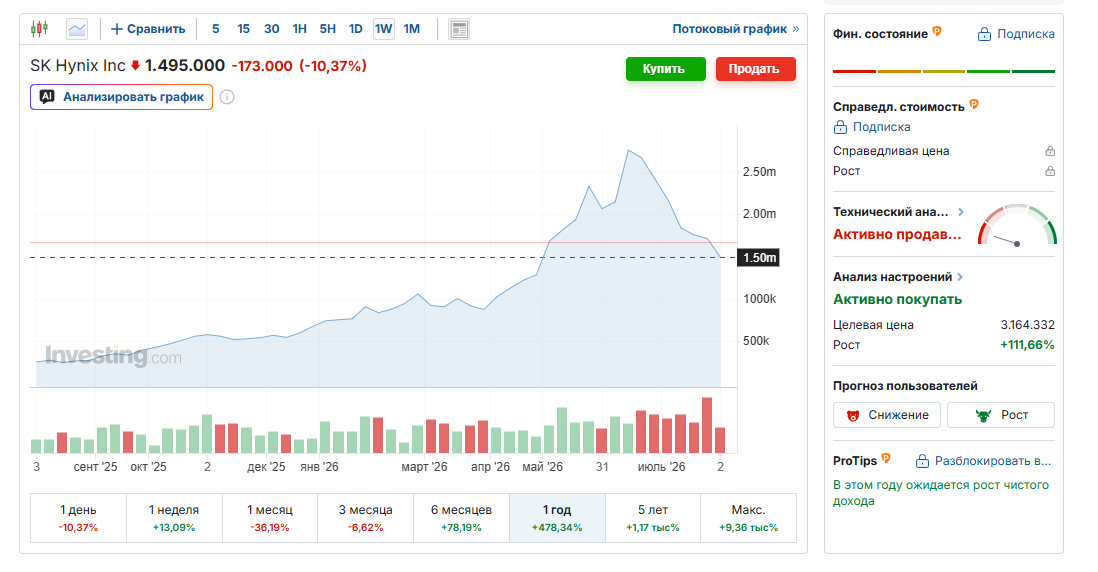
Task: Open Разблокировать link in ProTips
Action: click(x=992, y=461)
